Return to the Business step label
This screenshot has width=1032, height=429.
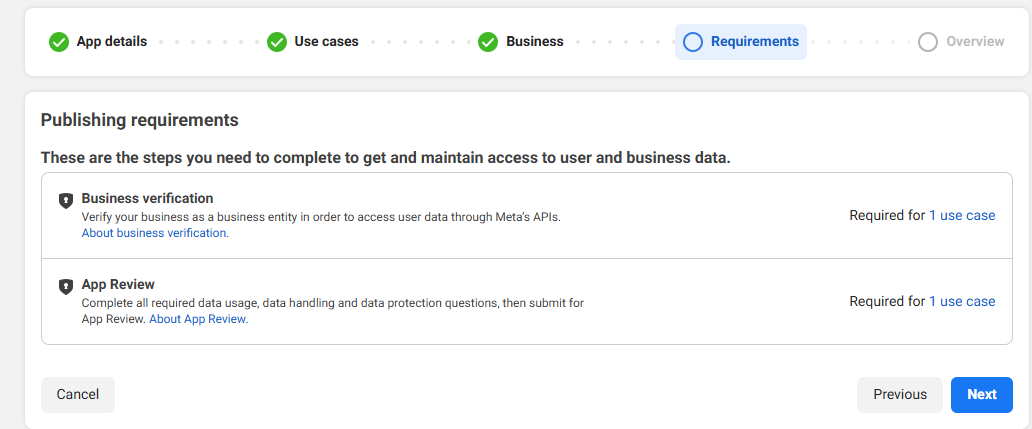534,42
